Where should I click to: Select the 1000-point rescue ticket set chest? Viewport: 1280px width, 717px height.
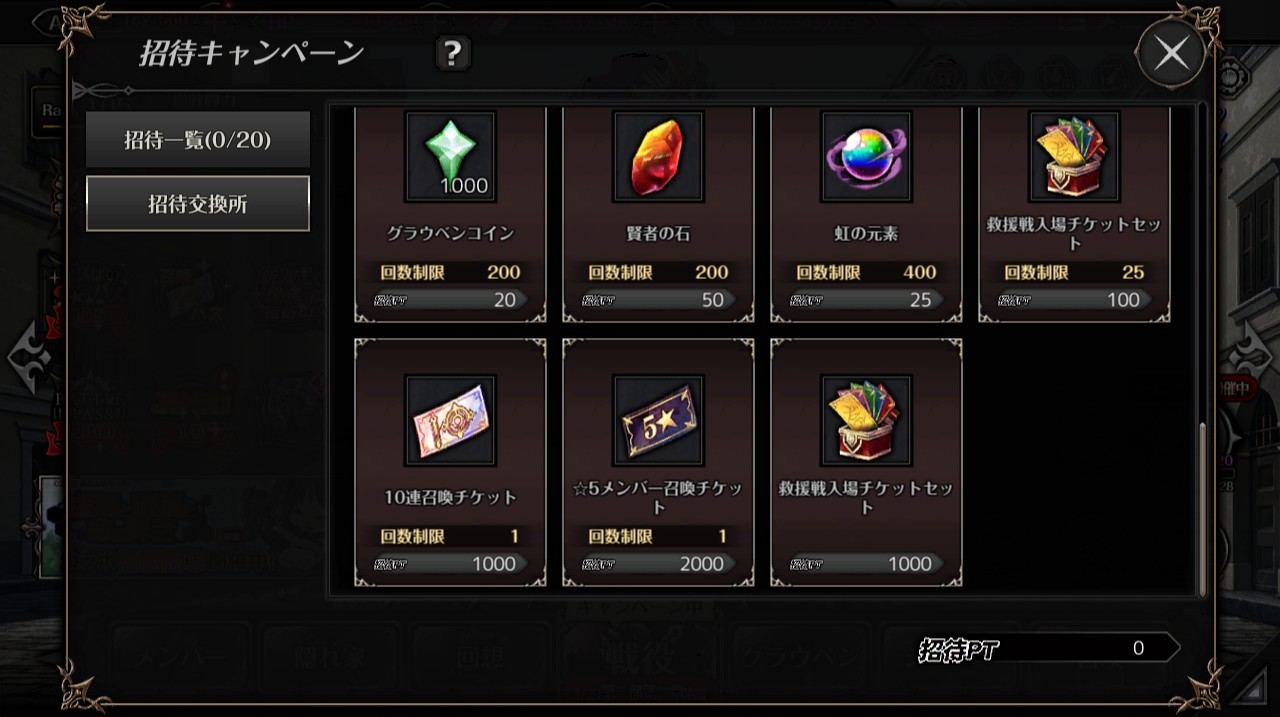click(x=866, y=421)
